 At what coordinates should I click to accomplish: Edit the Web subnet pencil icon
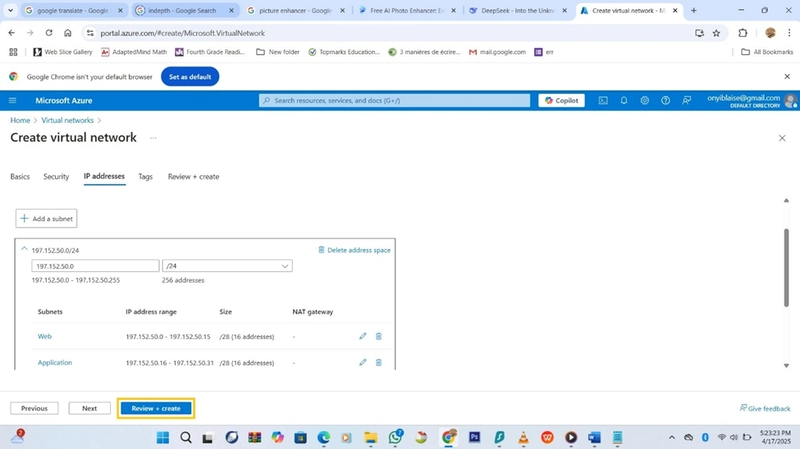pyautogui.click(x=363, y=336)
